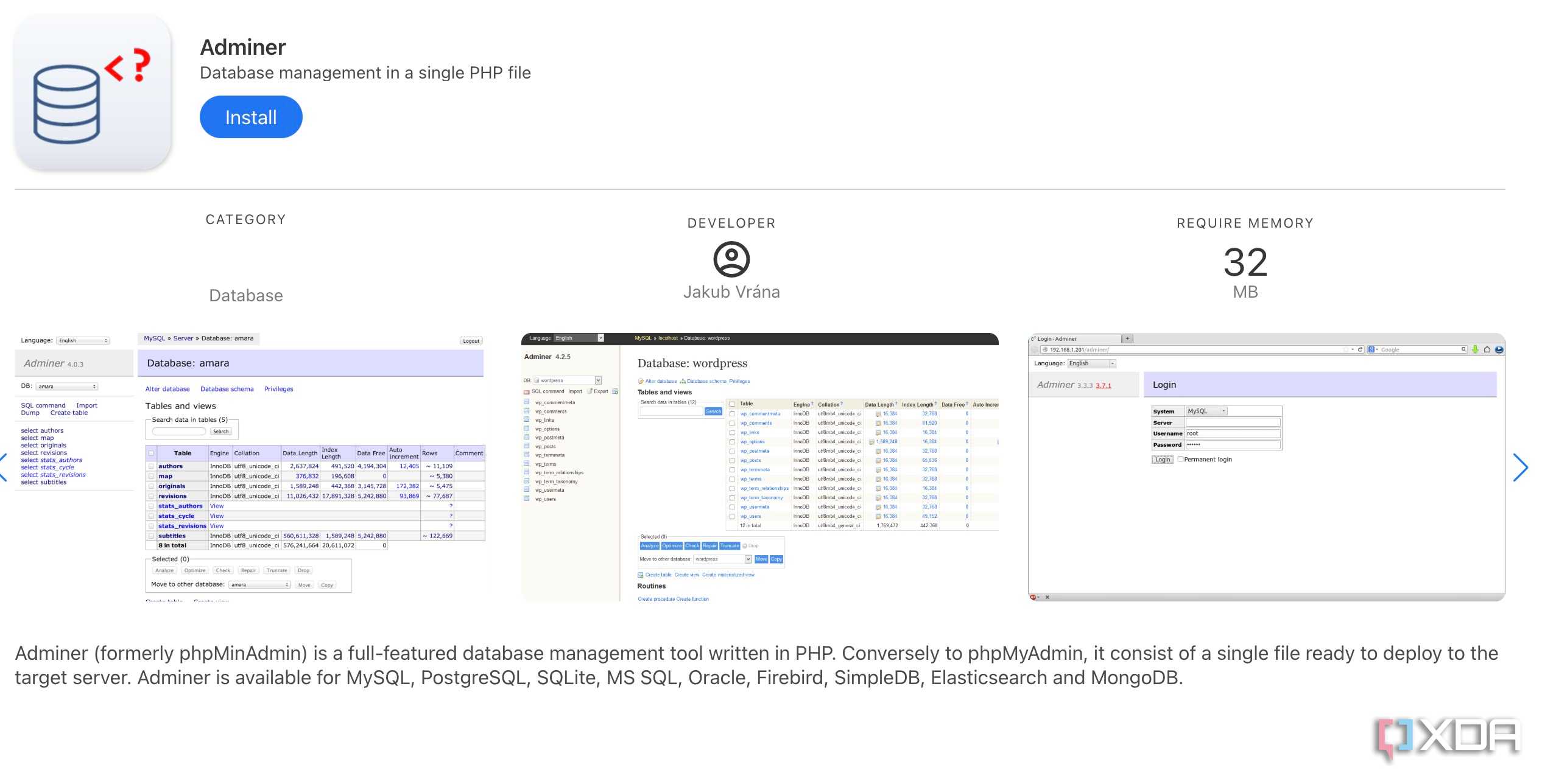Click the Adminer database app icon
Screen dimensions: 1542x784
pos(93,92)
